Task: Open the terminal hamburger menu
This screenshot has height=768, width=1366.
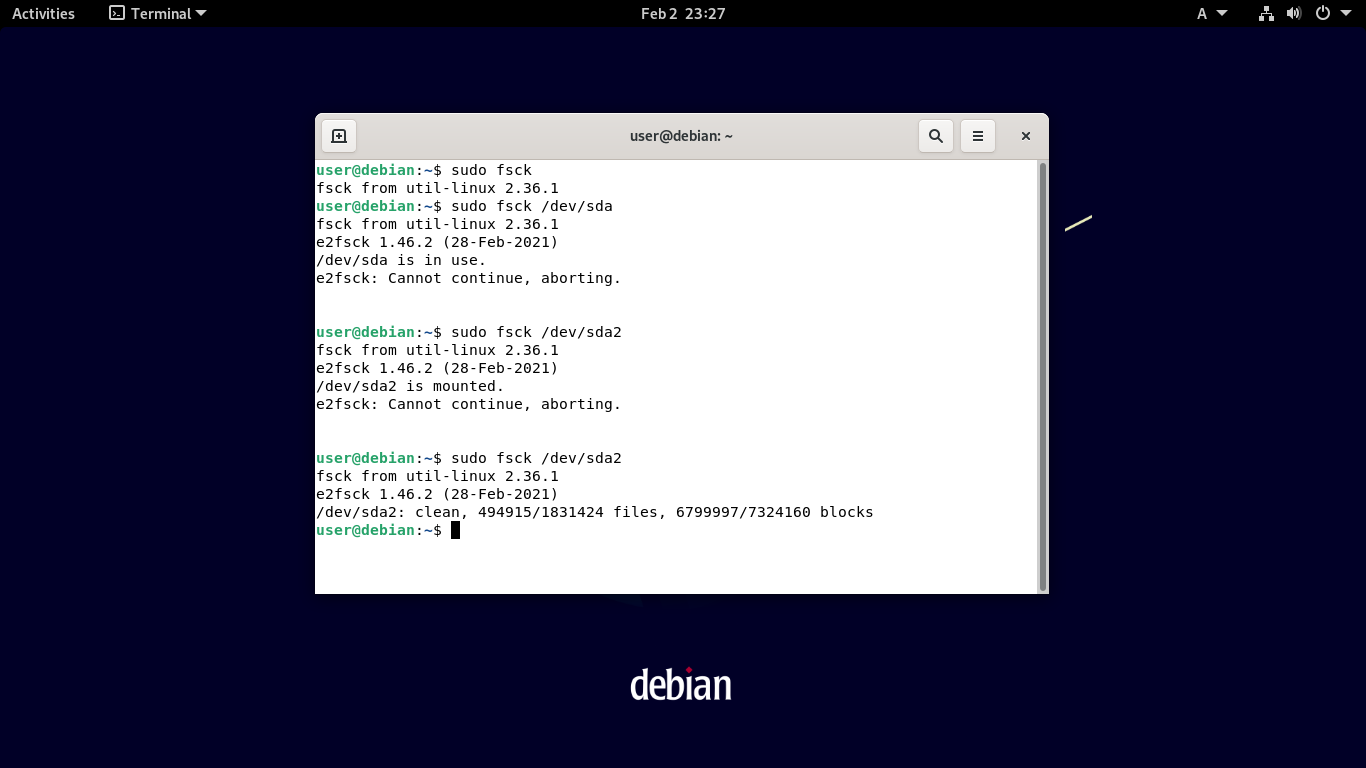Action: [x=978, y=136]
